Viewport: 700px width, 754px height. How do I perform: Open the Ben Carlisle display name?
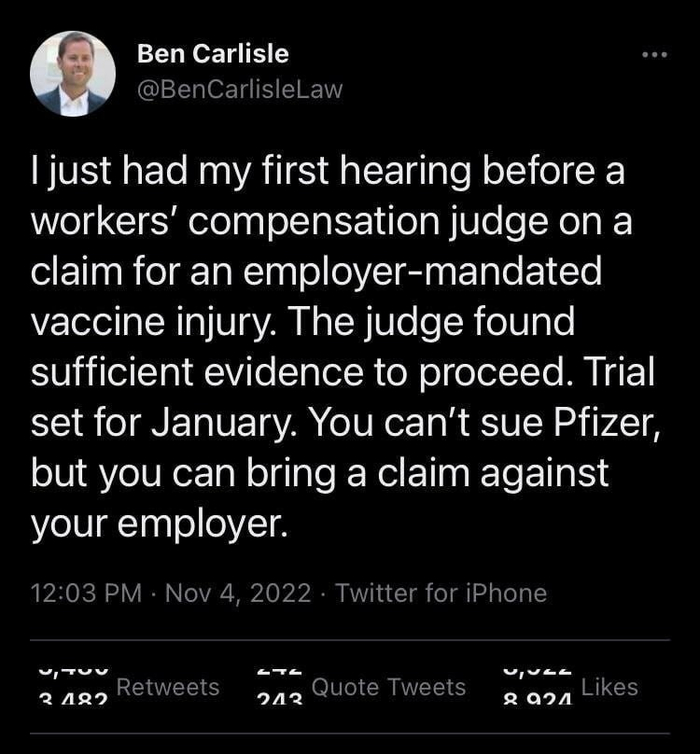(213, 53)
